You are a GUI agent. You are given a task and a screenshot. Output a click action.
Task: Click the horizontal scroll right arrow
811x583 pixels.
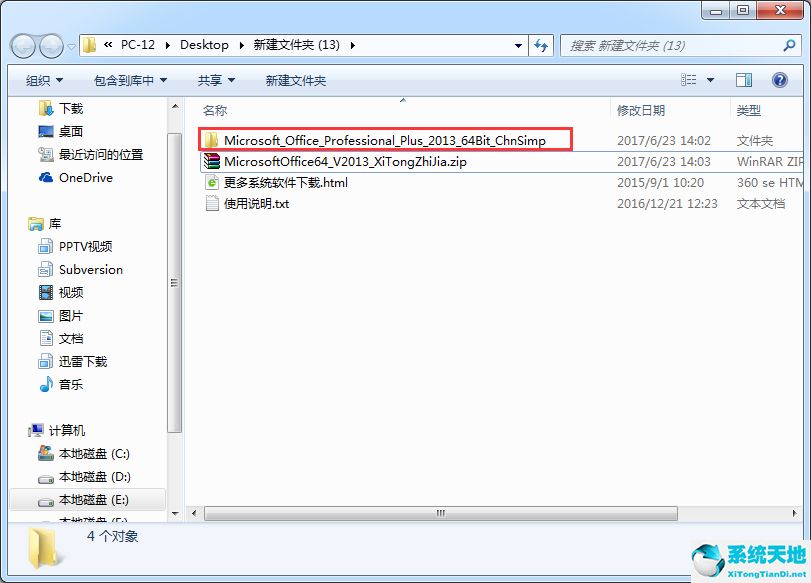(x=794, y=514)
